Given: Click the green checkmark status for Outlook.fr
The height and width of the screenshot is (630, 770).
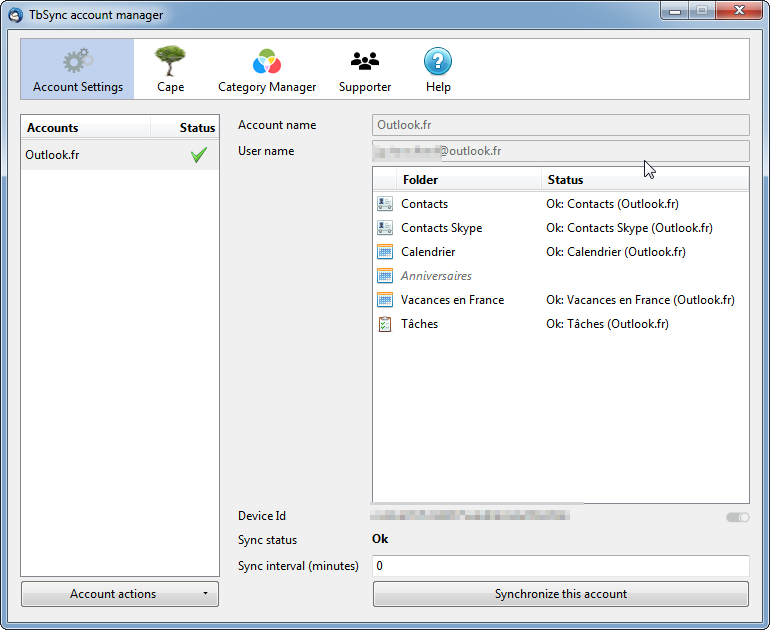Looking at the screenshot, I should 198,155.
